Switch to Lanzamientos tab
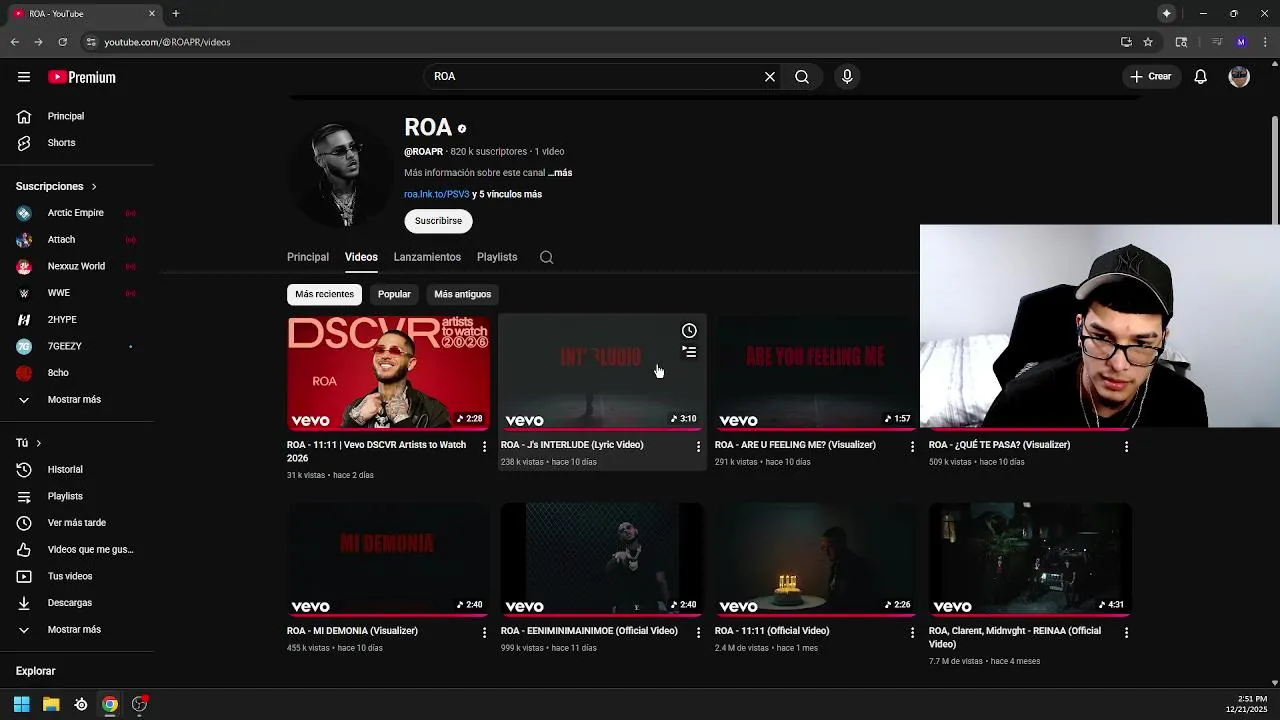Screen dimensions: 1280x720 click(x=427, y=257)
